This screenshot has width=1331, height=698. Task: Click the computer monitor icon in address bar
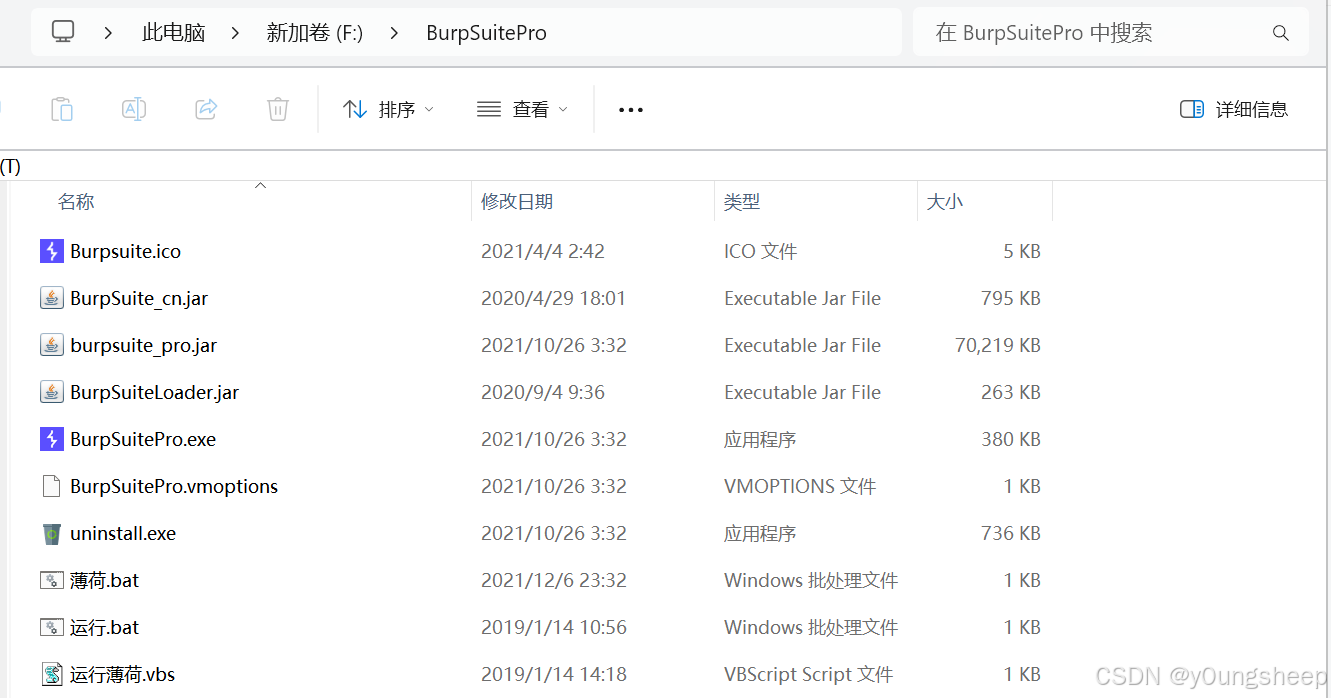(x=63, y=32)
